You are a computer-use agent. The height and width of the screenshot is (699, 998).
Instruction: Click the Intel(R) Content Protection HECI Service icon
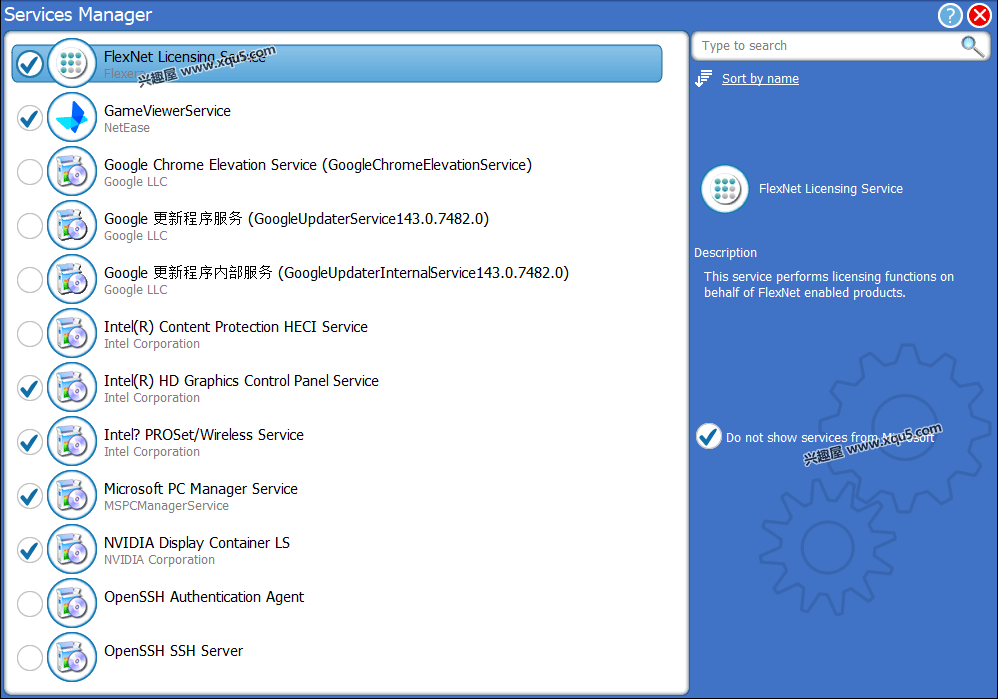71,333
